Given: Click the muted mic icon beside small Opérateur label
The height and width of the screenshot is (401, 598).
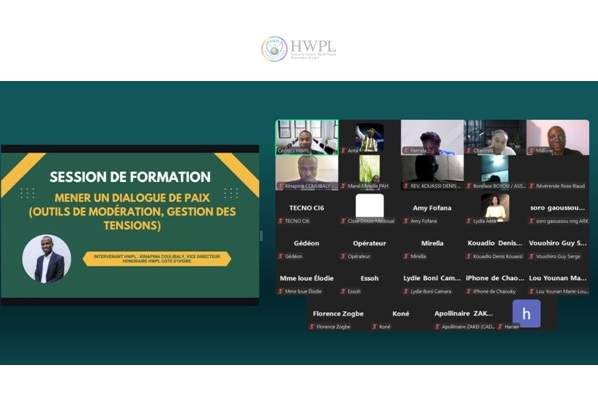Looking at the screenshot, I should pyautogui.click(x=344, y=256).
